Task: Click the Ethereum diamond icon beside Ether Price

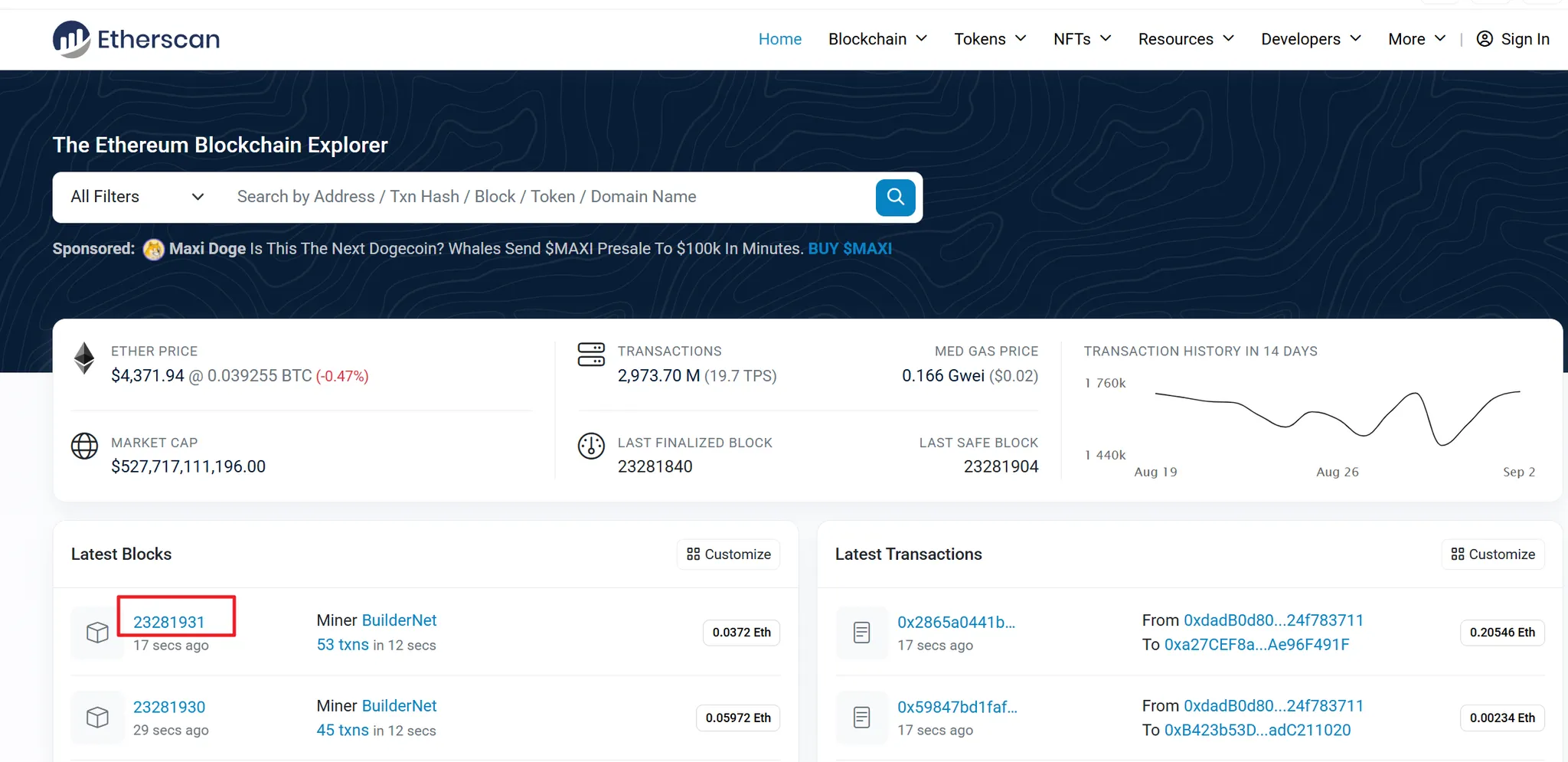Action: tap(84, 358)
